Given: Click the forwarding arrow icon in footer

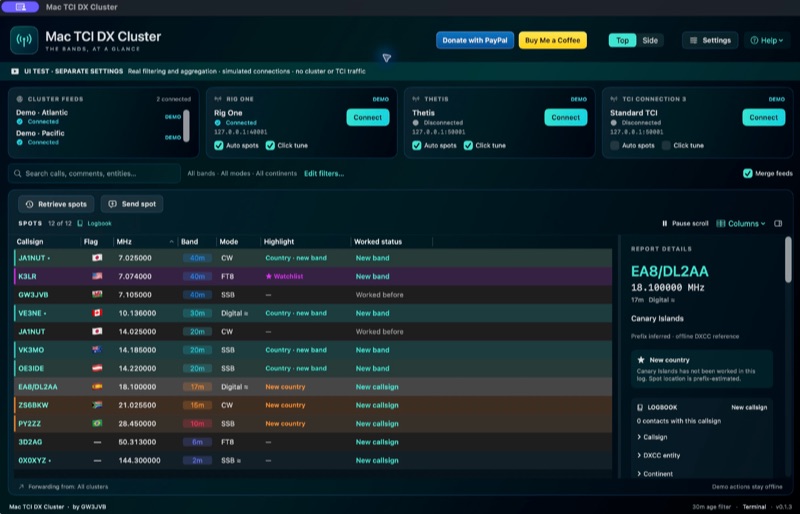Looking at the screenshot, I should click(x=21, y=486).
